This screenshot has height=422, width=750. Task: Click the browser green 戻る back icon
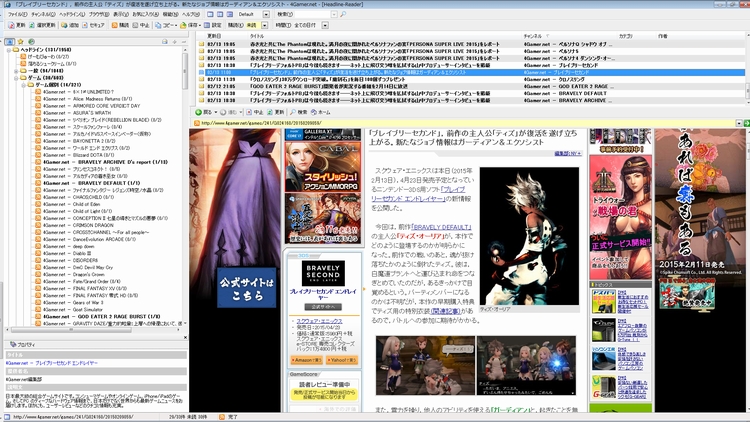(199, 112)
